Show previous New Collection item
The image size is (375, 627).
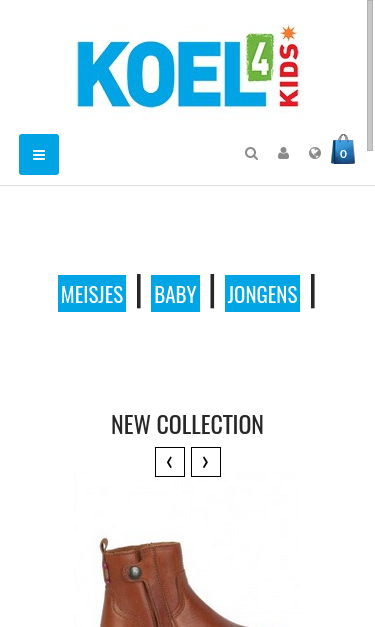(170, 462)
